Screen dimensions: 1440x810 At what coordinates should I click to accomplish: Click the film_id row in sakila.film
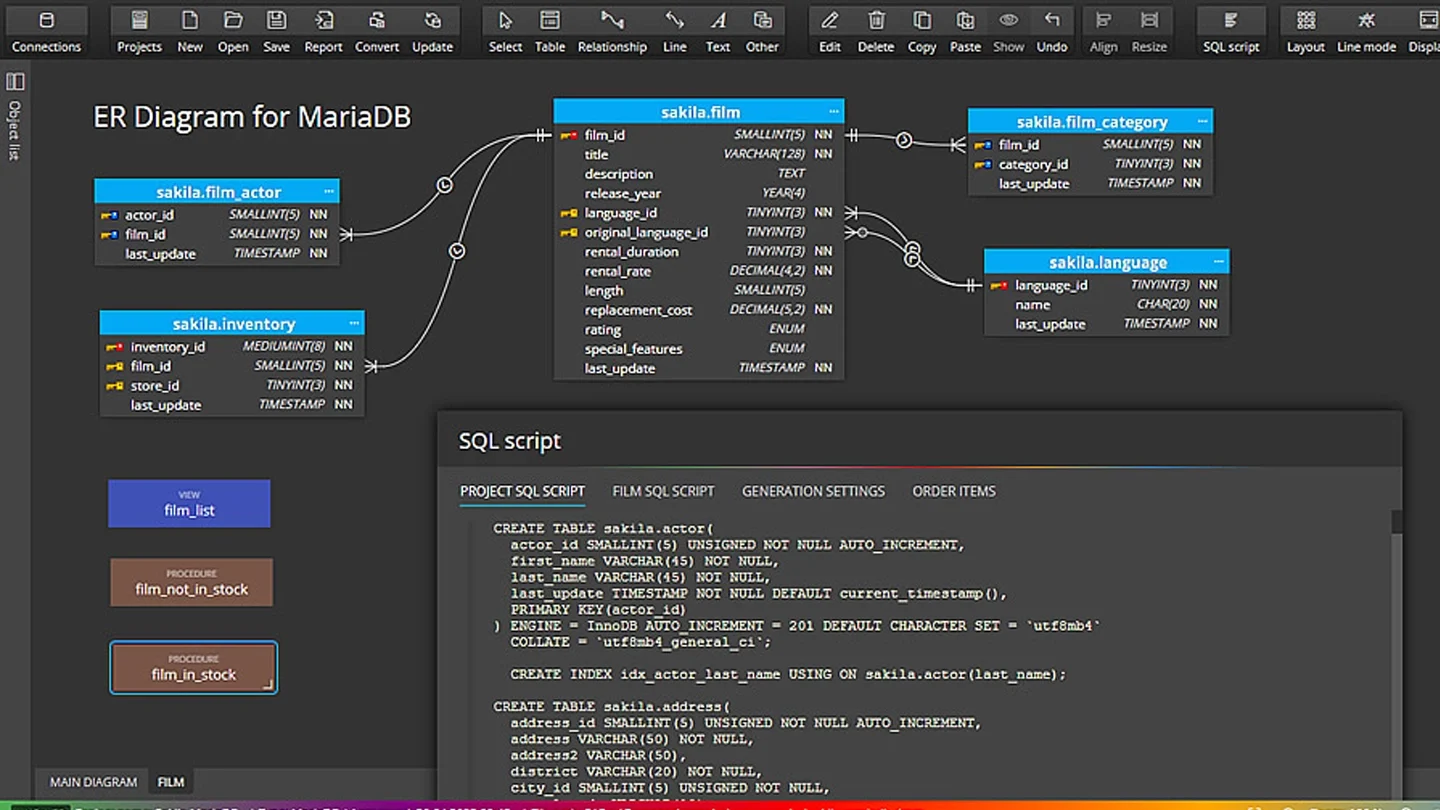pos(698,135)
